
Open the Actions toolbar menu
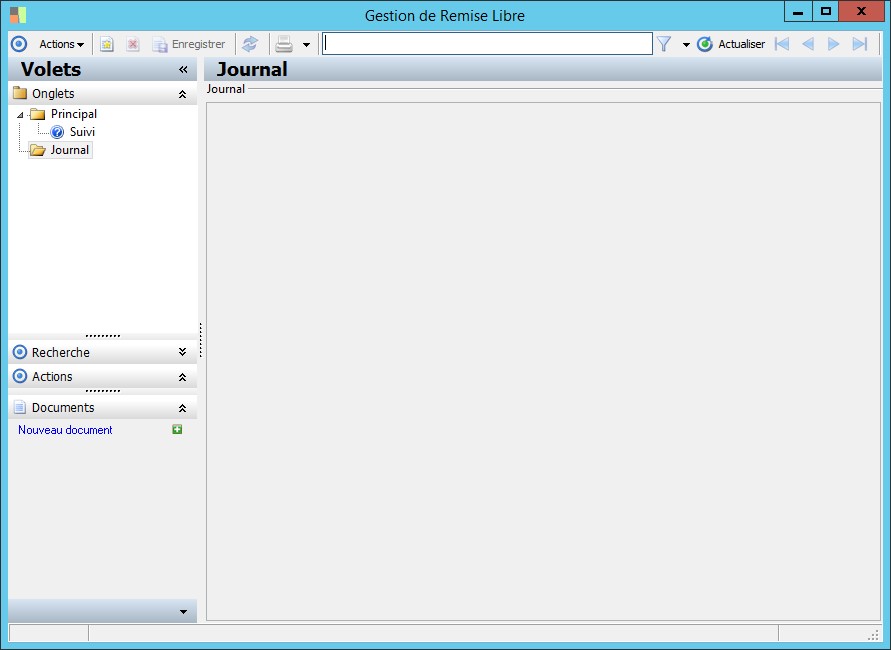click(61, 44)
